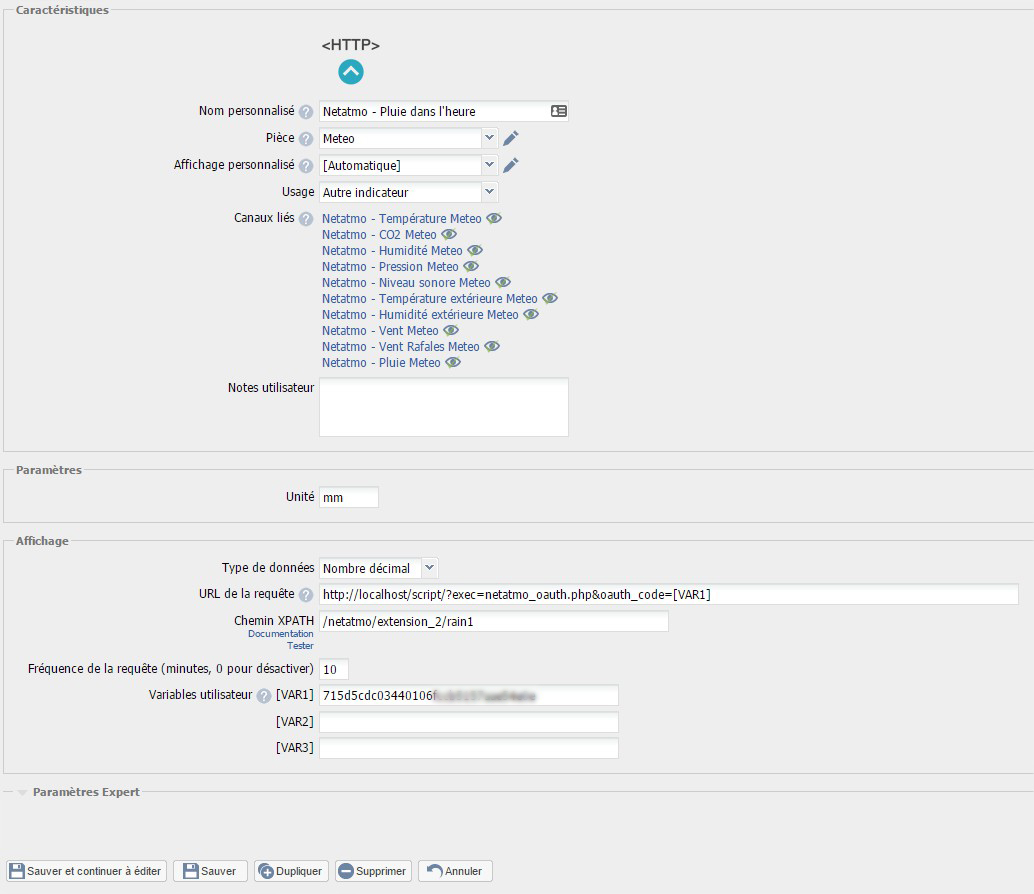The height and width of the screenshot is (894, 1034).
Task: Click into the Chemin XPATH input field
Action: pyautogui.click(x=493, y=622)
